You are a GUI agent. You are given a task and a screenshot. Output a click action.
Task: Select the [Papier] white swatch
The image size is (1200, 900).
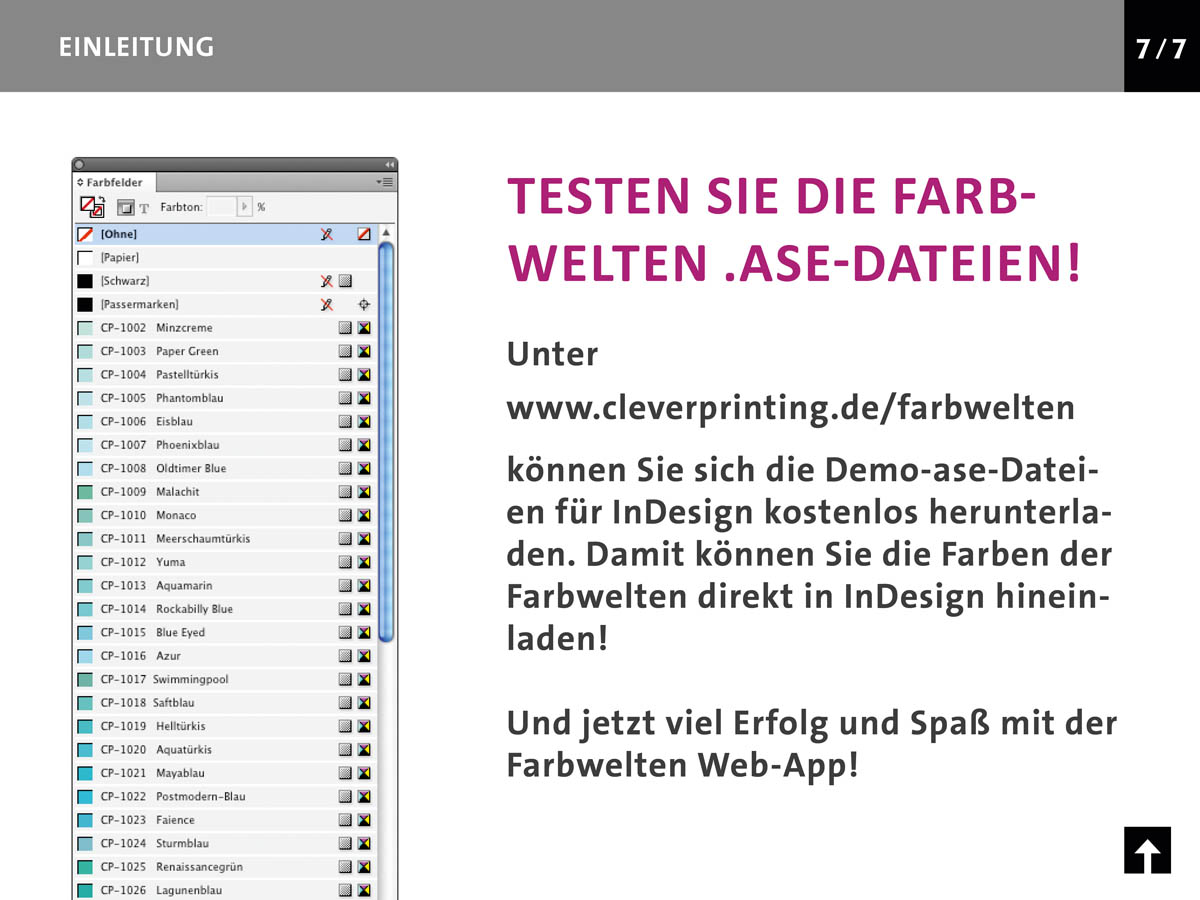[85, 257]
